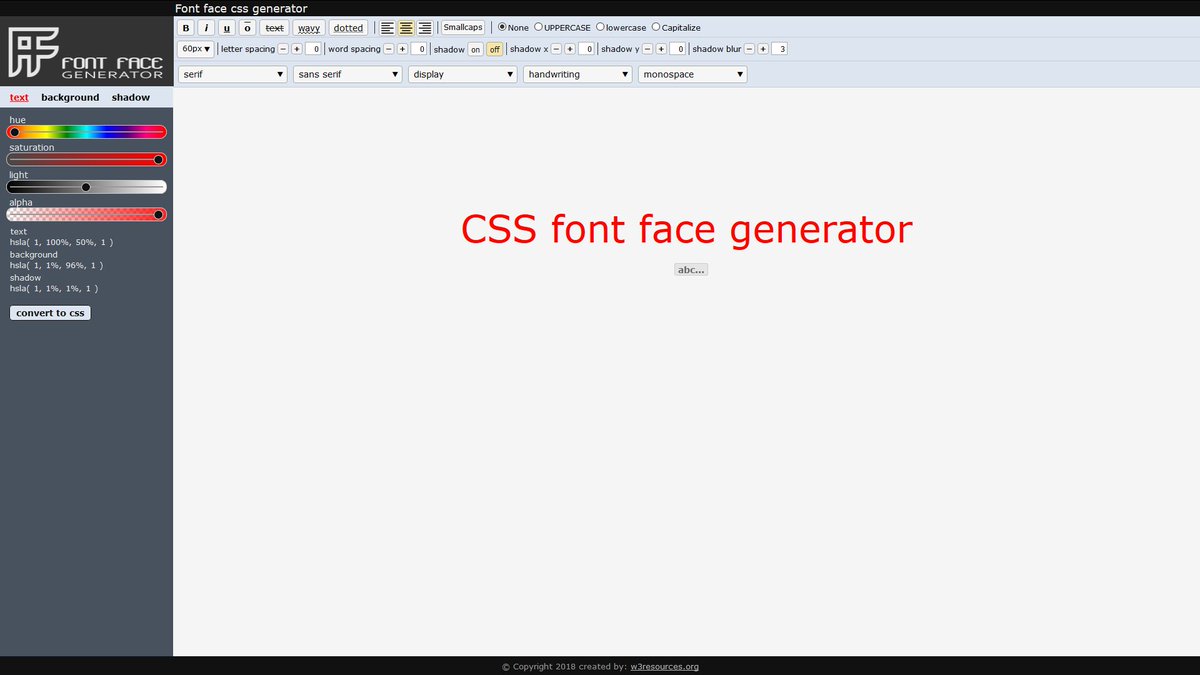Screen dimensions: 1200x675
Task: Open the handwriting font dropdown
Action: [577, 73]
